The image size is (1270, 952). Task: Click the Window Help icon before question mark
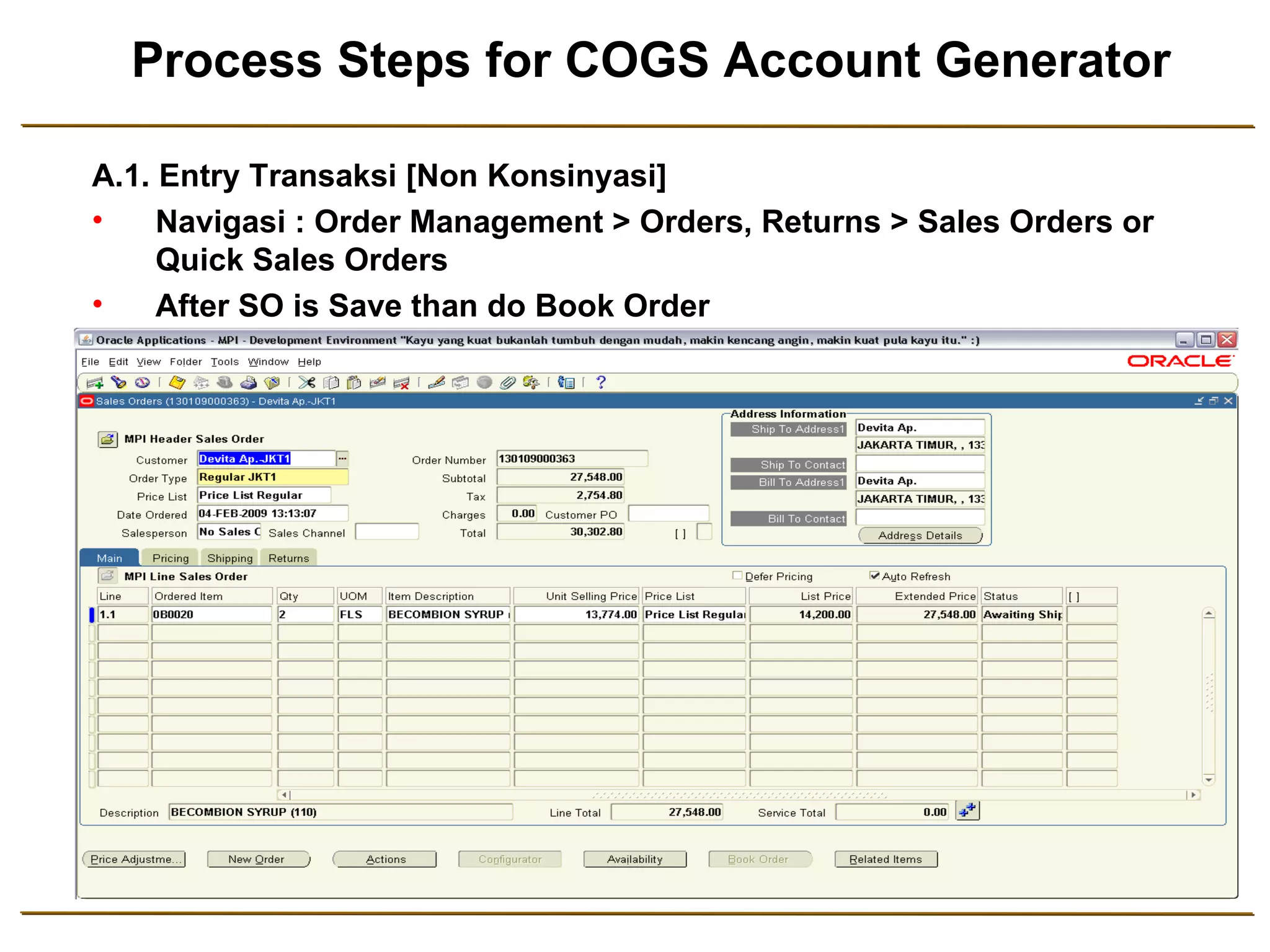pyautogui.click(x=566, y=383)
